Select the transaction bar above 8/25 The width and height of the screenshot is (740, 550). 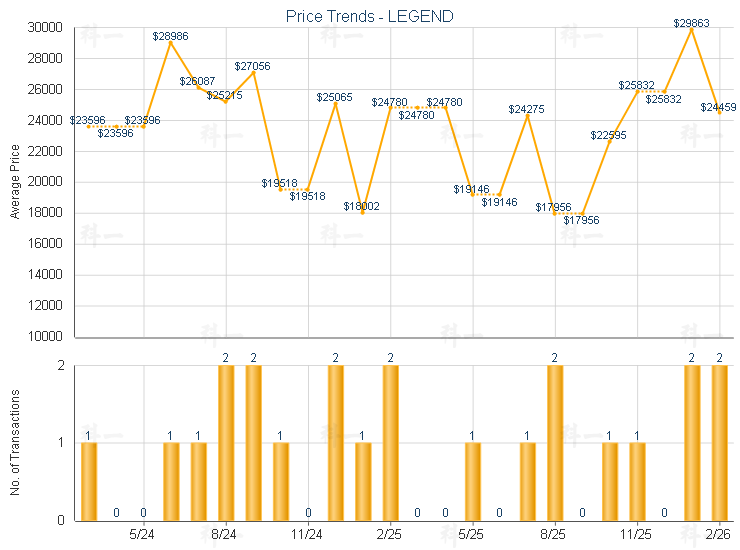[x=555, y=442]
